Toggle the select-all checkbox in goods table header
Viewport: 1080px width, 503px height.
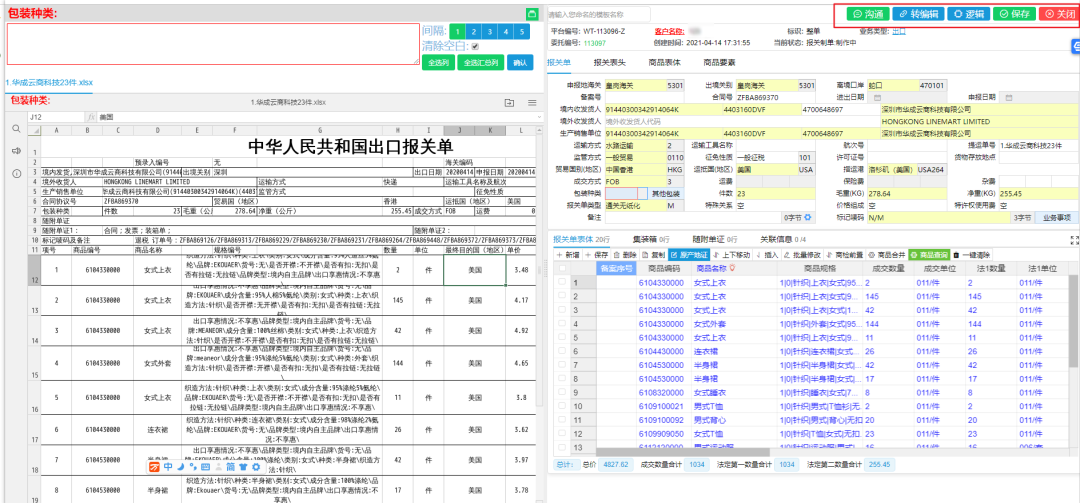pos(563,269)
